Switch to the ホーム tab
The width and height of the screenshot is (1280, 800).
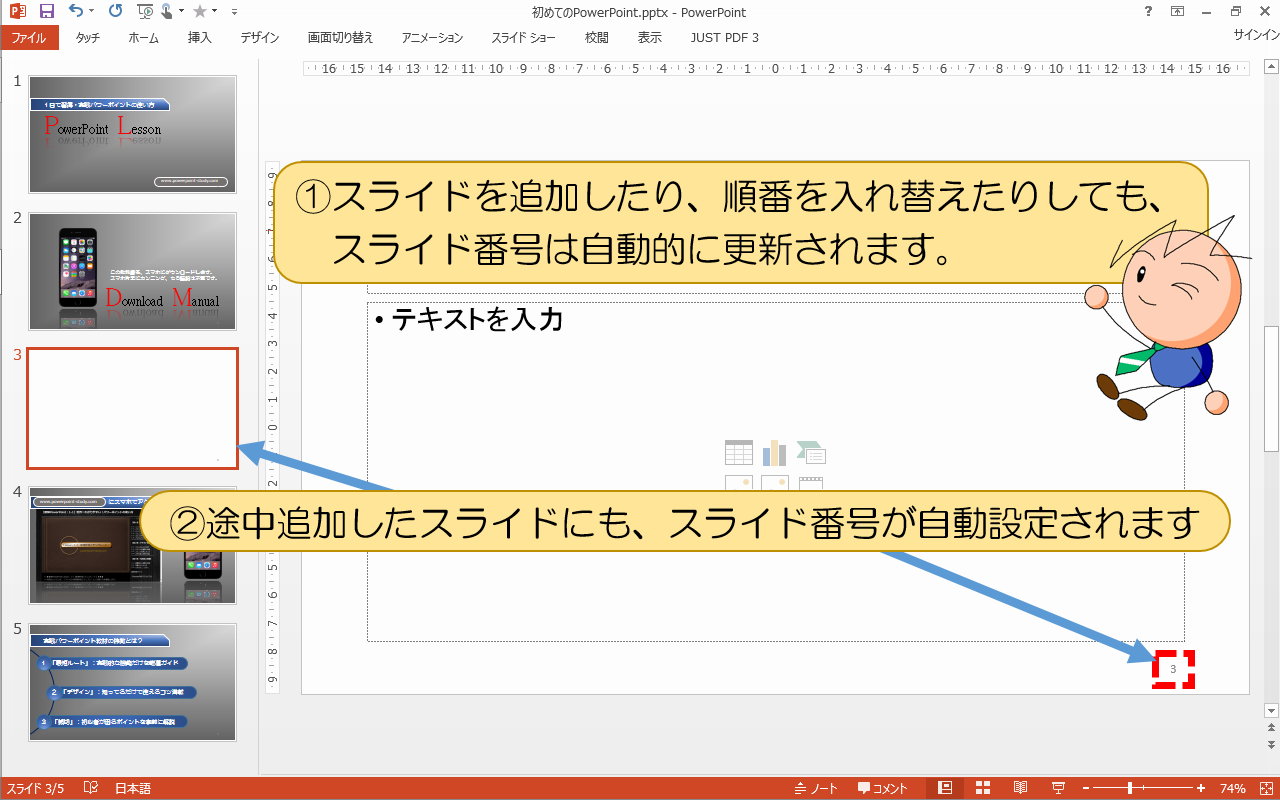coord(144,38)
